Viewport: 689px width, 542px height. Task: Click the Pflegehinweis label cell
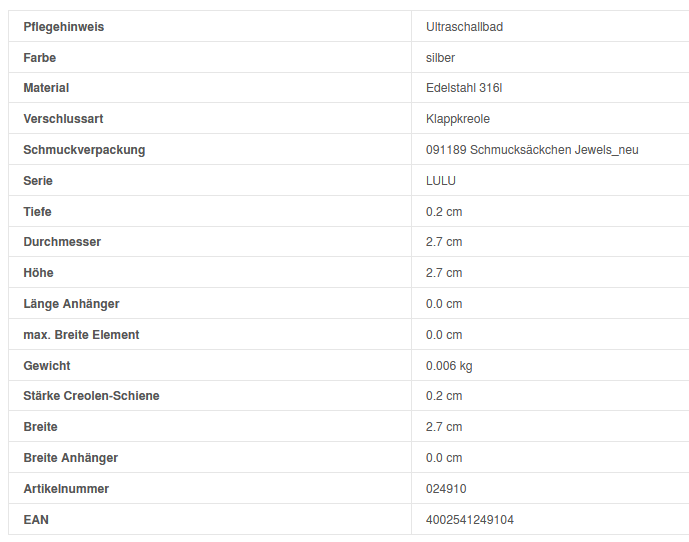point(63,27)
